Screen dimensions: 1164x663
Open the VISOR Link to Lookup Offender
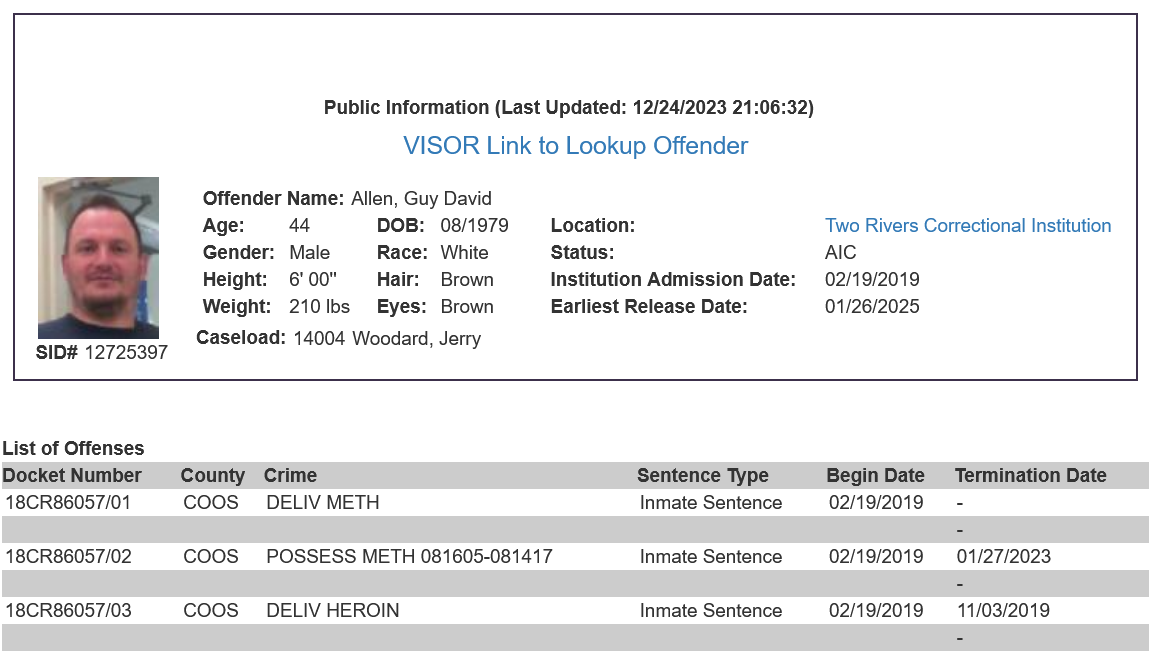pyautogui.click(x=575, y=146)
